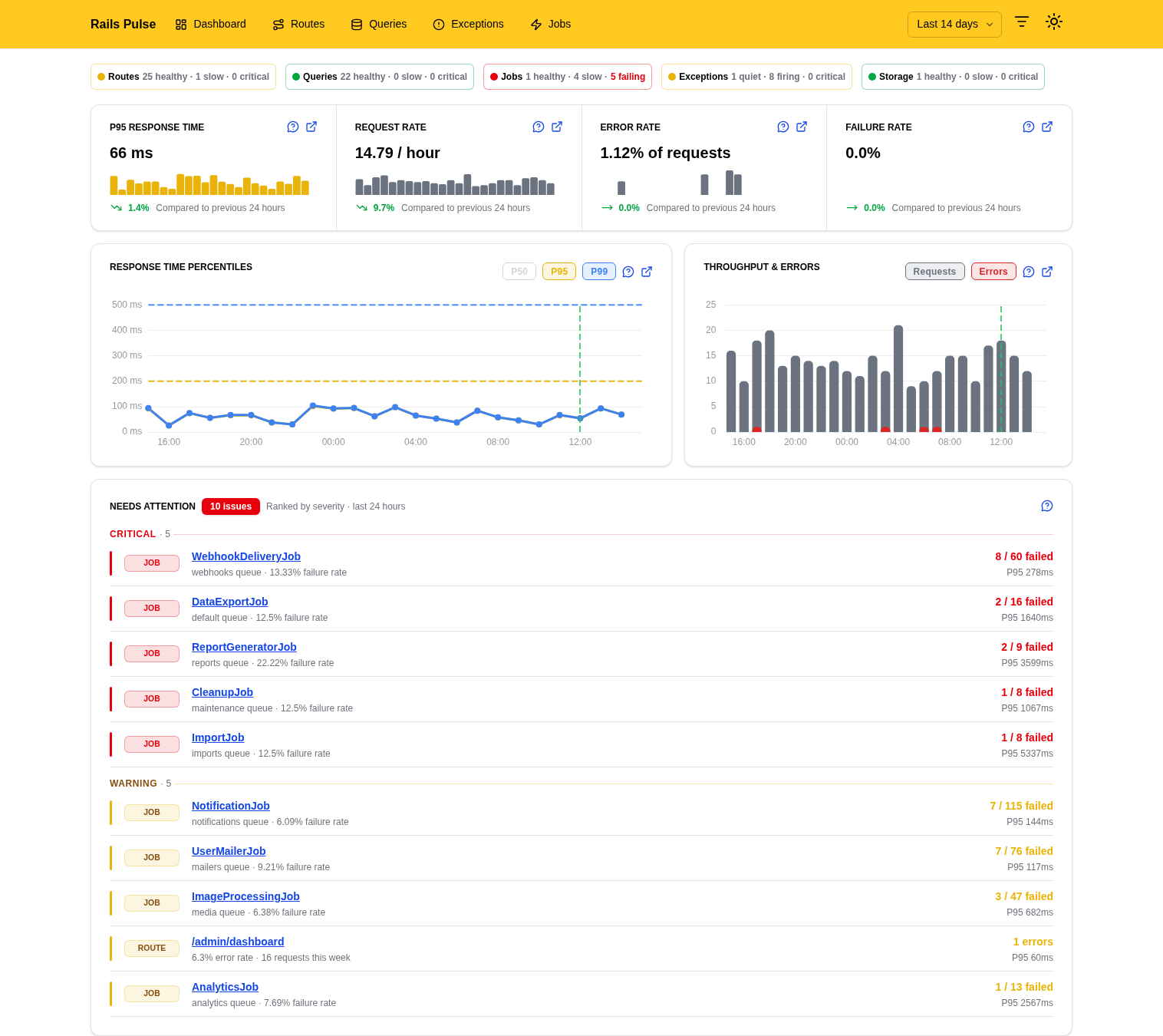Viewport: 1163px width, 1036px height.
Task: Click the 10 issues badge
Action: point(231,506)
